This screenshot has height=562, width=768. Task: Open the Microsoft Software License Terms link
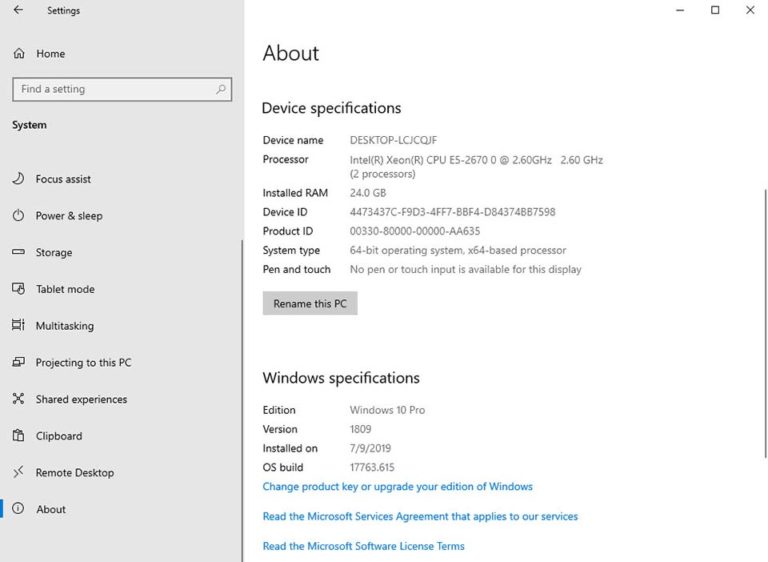point(363,546)
